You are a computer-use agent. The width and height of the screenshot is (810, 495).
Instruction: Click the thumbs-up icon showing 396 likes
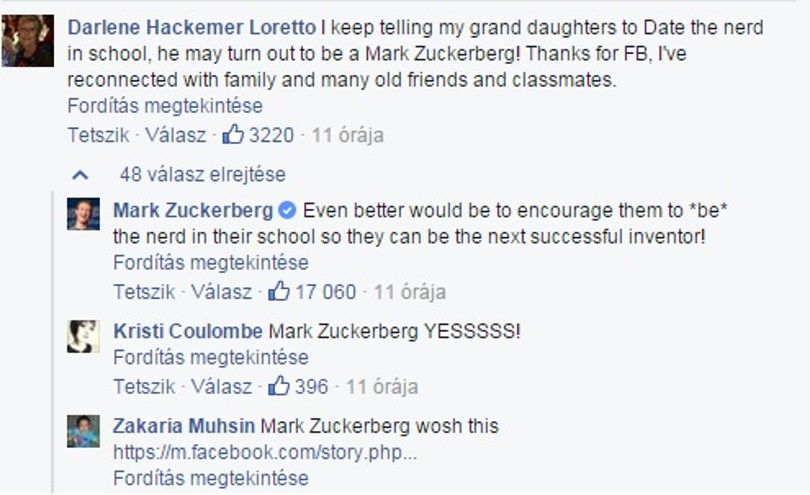coord(279,385)
